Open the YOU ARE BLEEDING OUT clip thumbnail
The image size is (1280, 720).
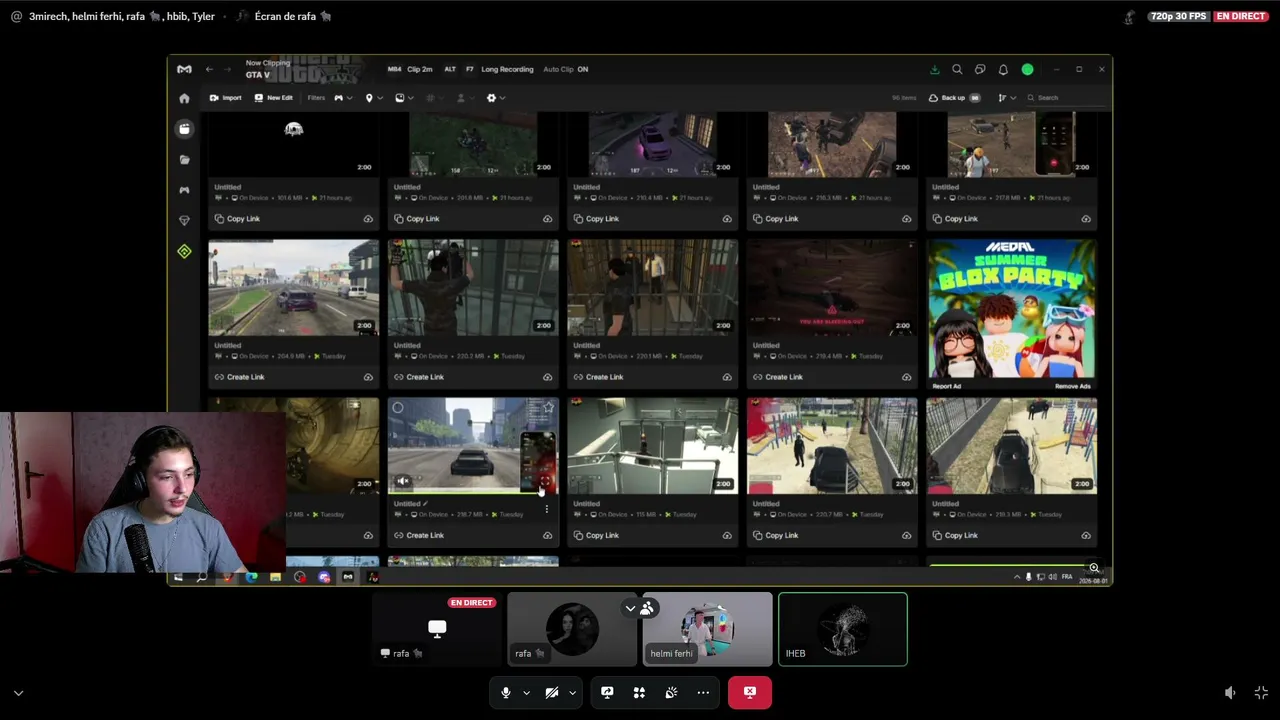point(832,287)
